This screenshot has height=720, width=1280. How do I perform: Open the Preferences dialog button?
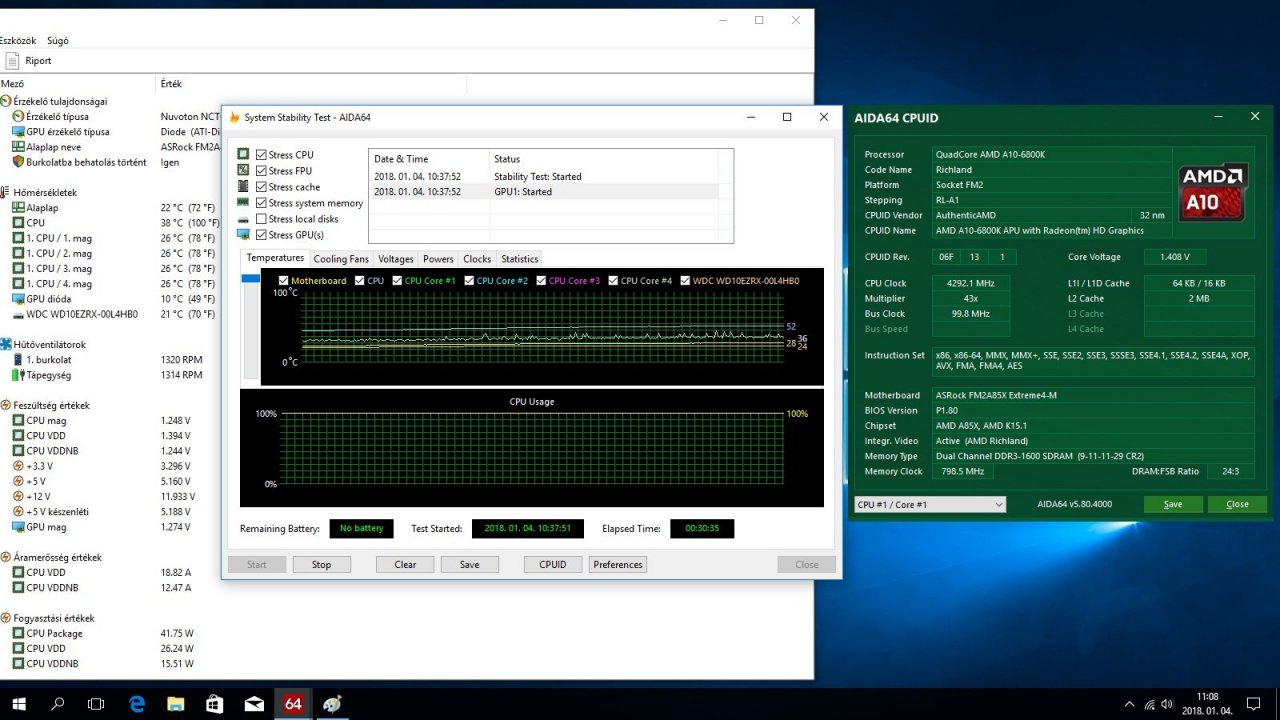click(617, 564)
